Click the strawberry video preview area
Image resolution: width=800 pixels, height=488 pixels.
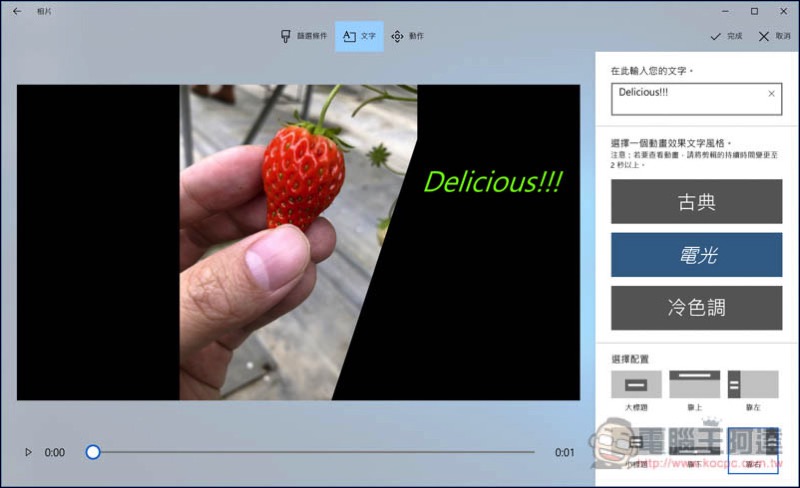(x=298, y=242)
